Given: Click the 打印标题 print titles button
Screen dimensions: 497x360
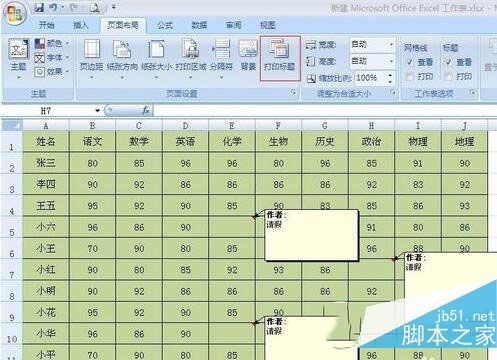Looking at the screenshot, I should pyautogui.click(x=280, y=58).
